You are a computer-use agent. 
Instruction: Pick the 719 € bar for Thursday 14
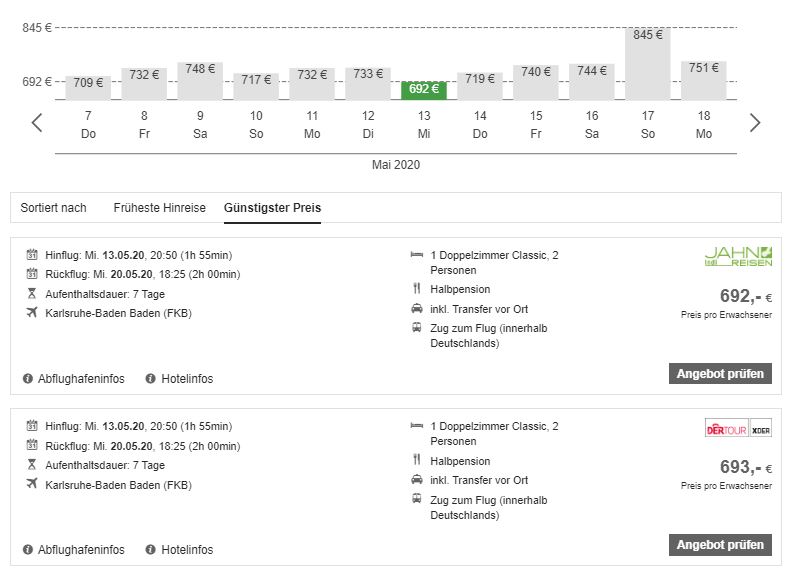(480, 85)
